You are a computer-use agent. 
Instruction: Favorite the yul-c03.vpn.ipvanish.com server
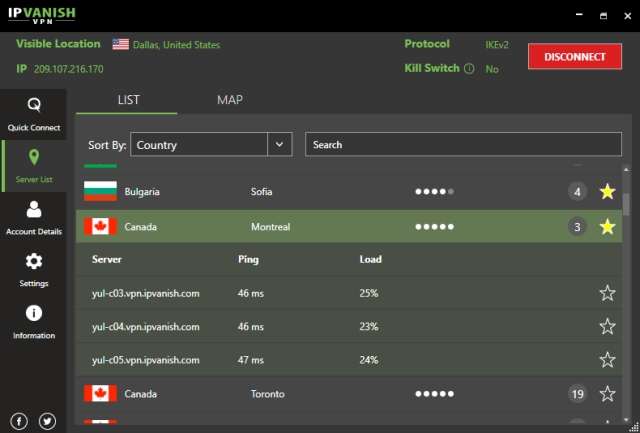pyautogui.click(x=606, y=293)
